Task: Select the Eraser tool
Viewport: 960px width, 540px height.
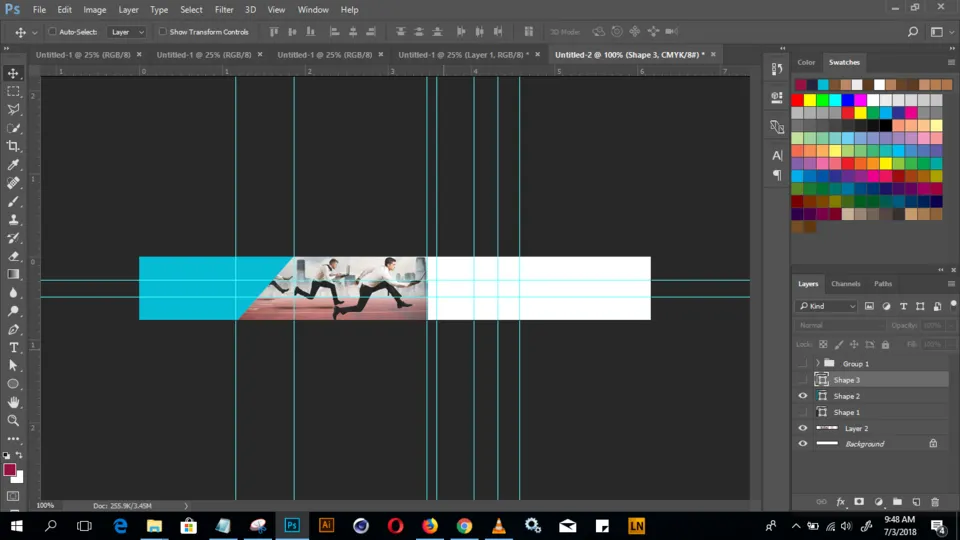Action: pyautogui.click(x=13, y=257)
